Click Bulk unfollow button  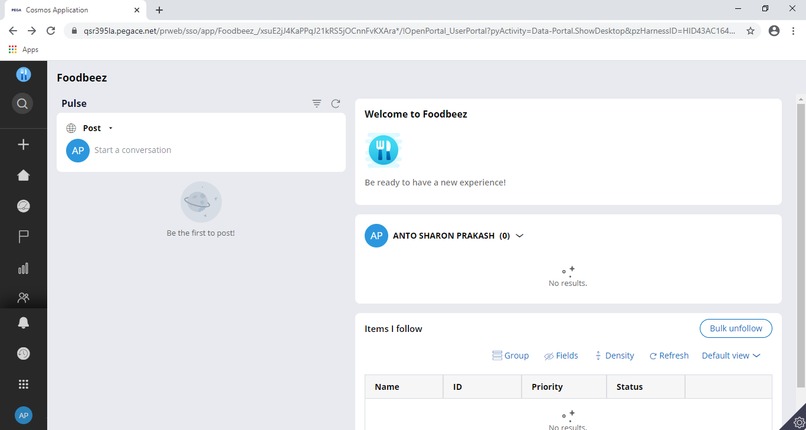736,328
